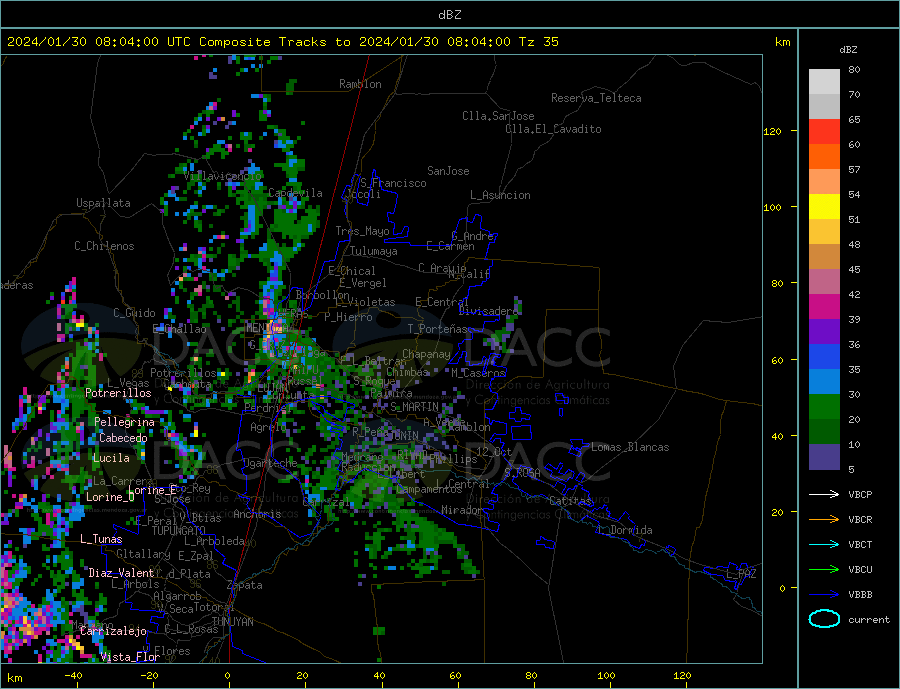Click the Clla.El_Cavadito map label

point(553,129)
